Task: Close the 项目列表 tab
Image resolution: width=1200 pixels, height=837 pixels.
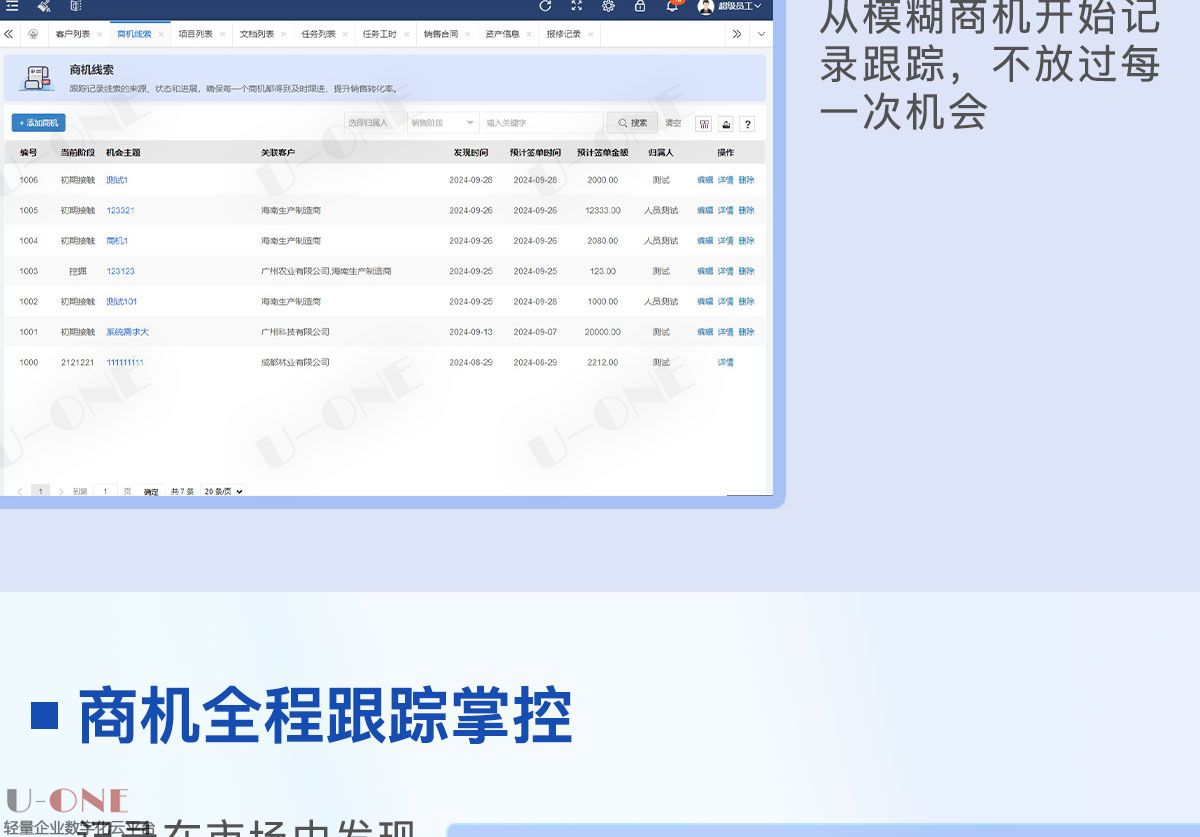Action: (222, 34)
